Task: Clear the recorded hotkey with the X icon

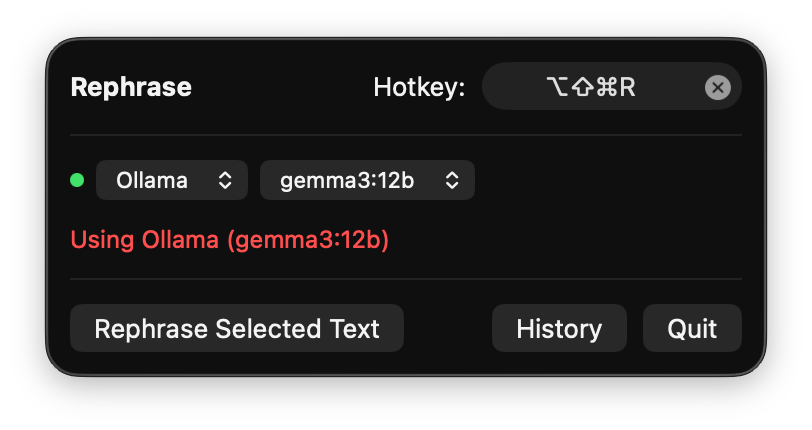Action: click(x=718, y=87)
